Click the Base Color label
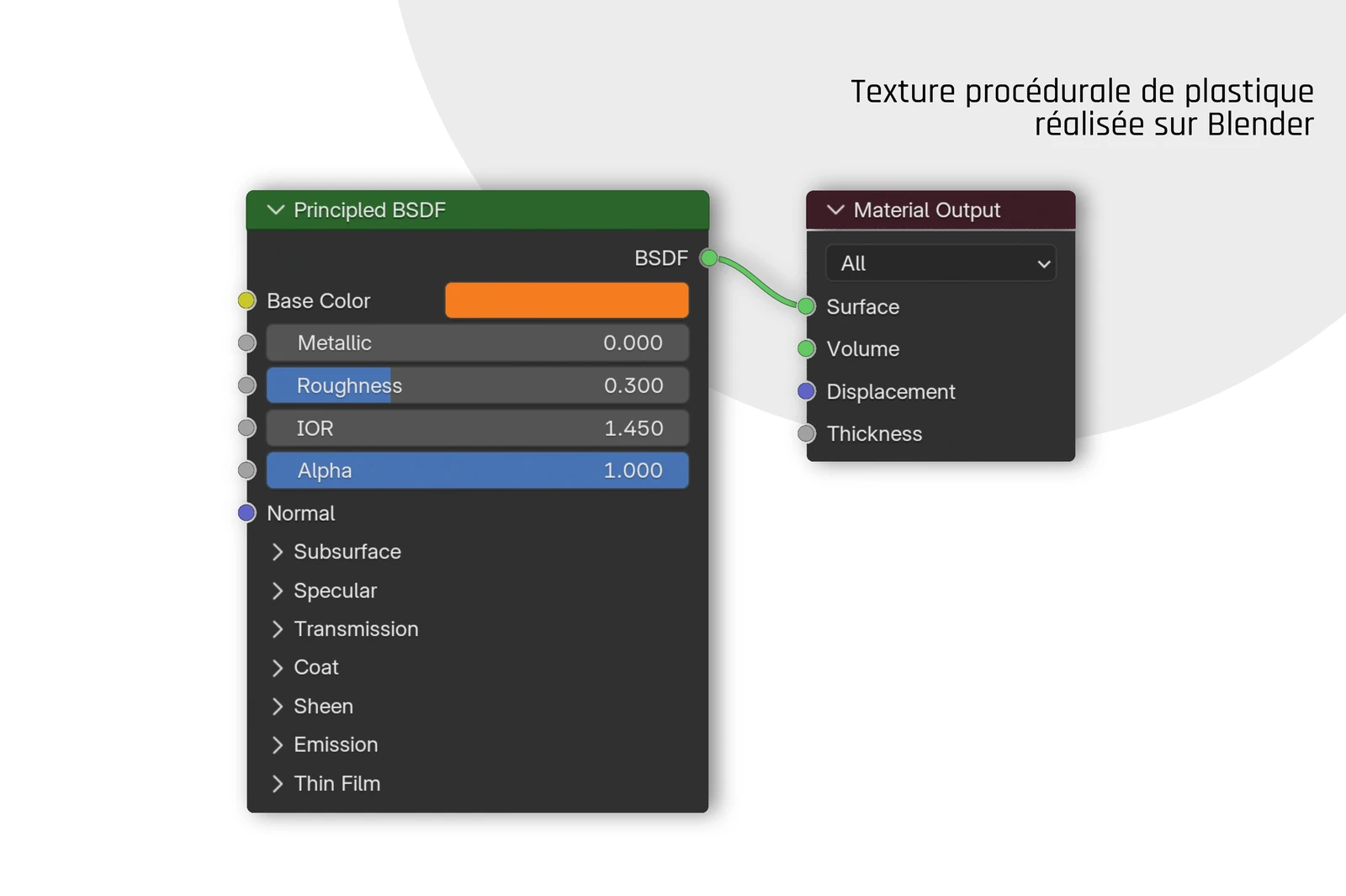1346x896 pixels. tap(319, 301)
